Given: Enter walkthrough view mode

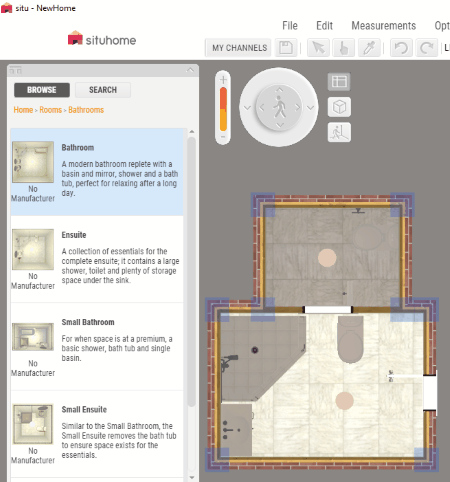Looking at the screenshot, I should coord(339,132).
